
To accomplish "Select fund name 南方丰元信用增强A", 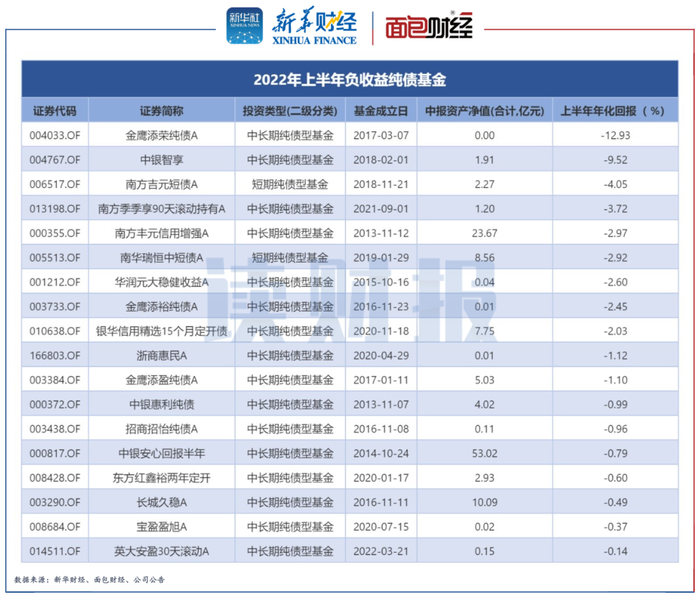I will 162,233.
